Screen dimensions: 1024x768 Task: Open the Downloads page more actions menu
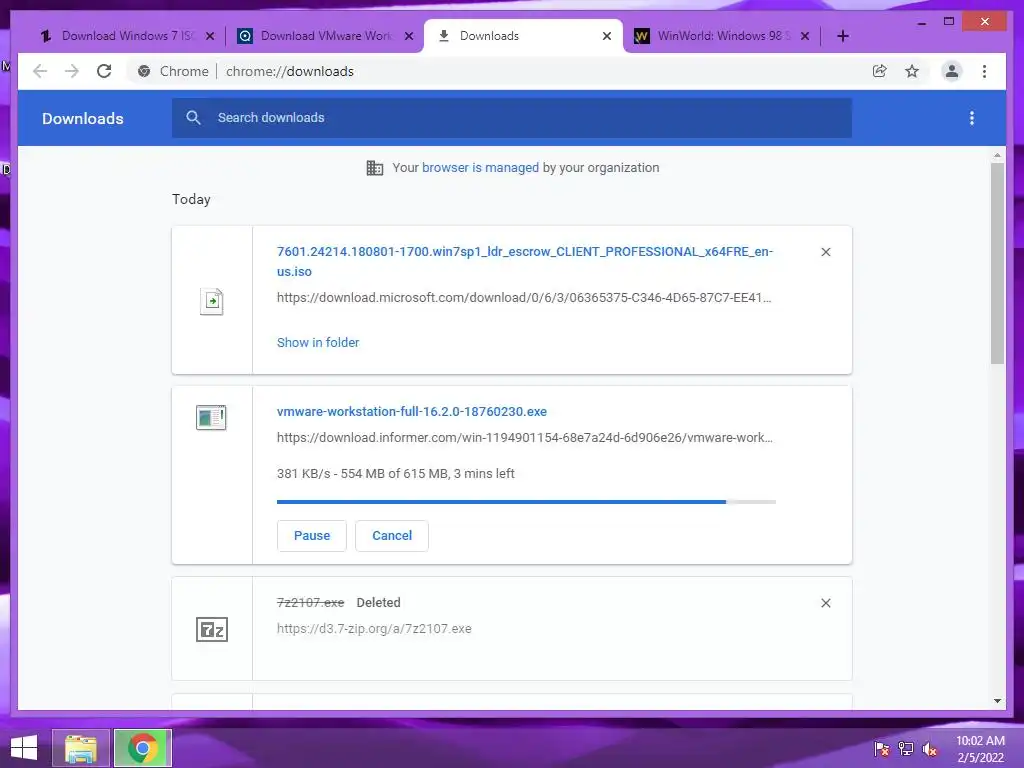972,118
